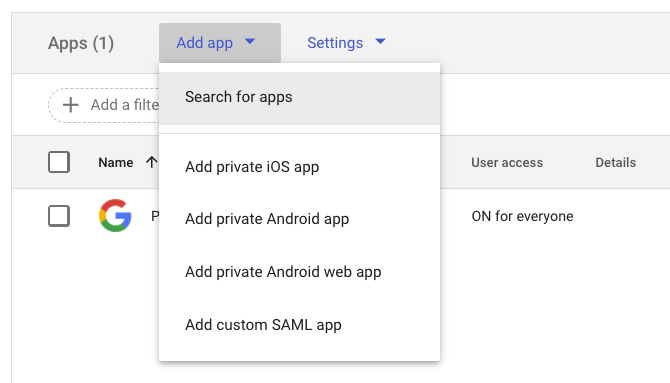The image size is (670, 383).
Task: Choose Add private Android app
Action: tap(300, 219)
